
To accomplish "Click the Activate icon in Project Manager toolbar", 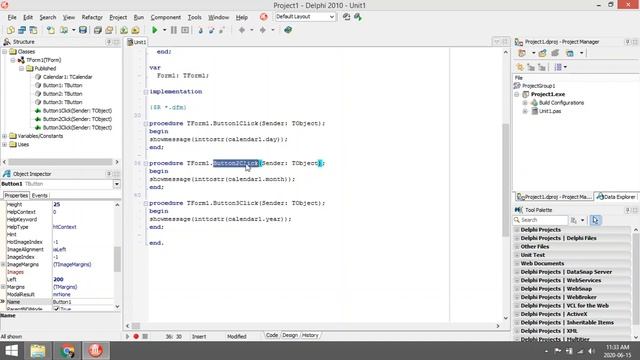I will click(522, 53).
